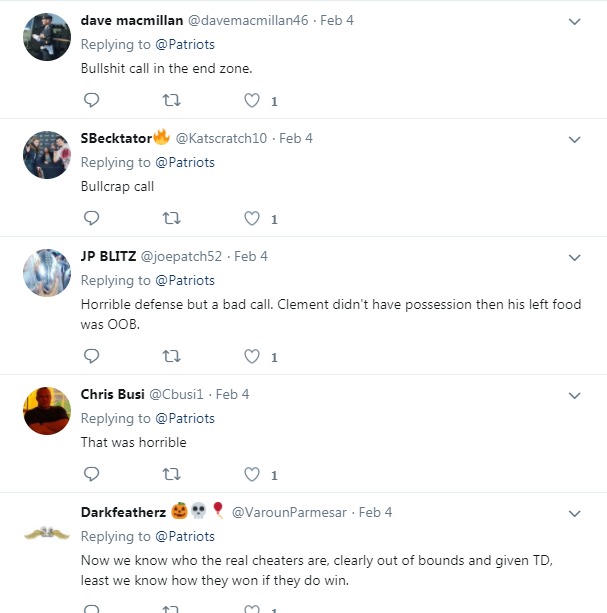Open the Feb 4 timestamp on SBecktator's tweet
The height and width of the screenshot is (613, 607).
tap(295, 138)
